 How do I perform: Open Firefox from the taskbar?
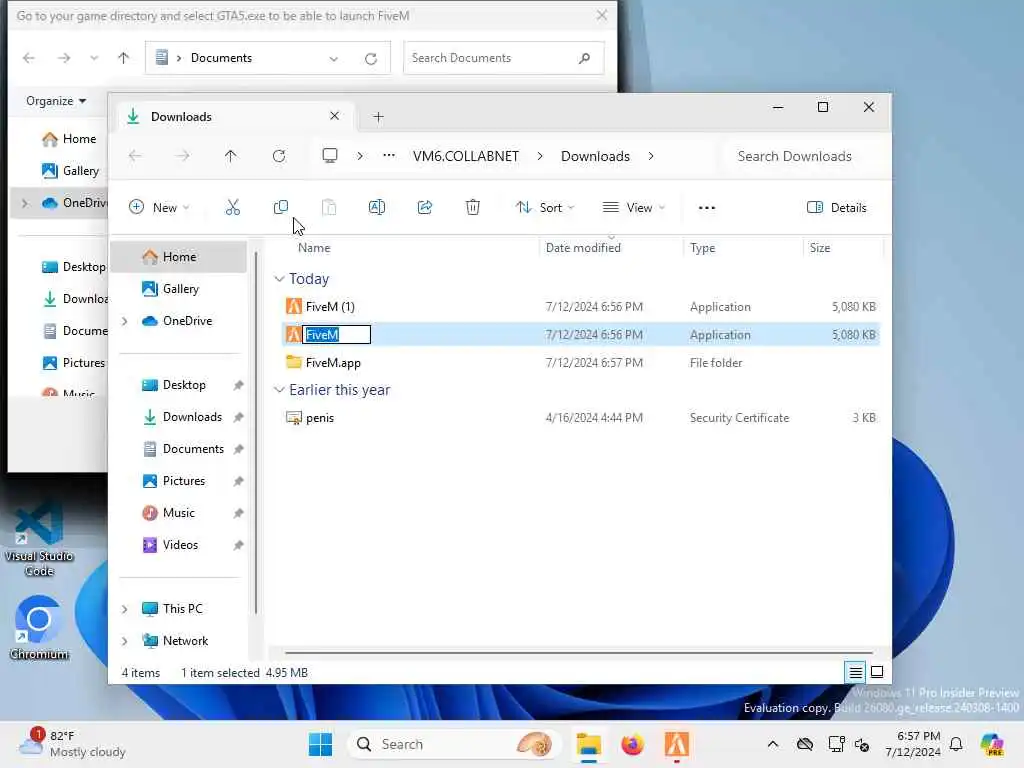pos(632,744)
